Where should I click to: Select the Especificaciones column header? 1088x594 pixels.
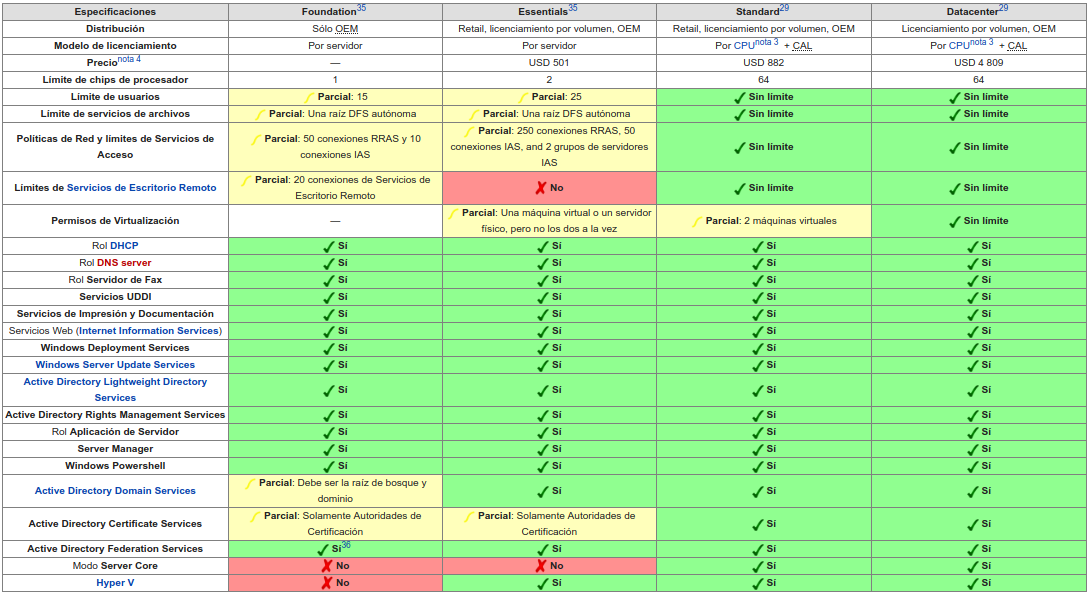(x=115, y=12)
